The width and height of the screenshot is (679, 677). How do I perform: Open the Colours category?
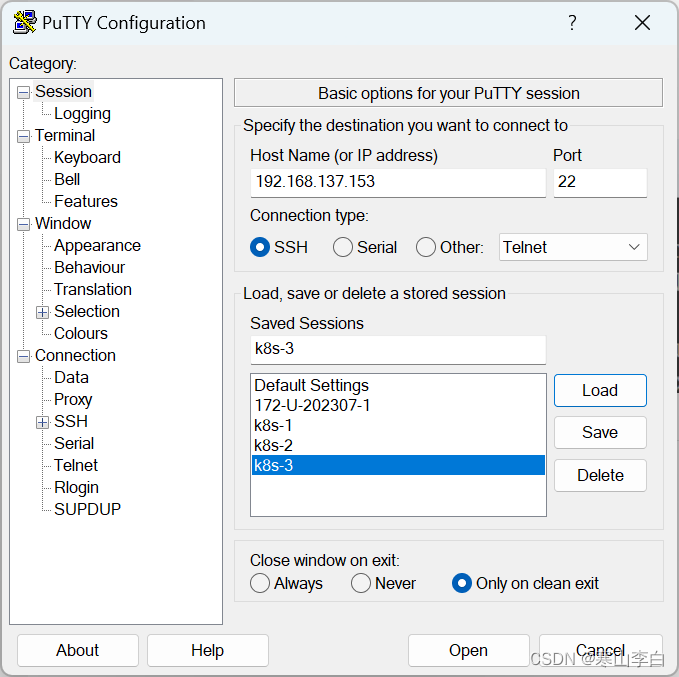point(81,334)
